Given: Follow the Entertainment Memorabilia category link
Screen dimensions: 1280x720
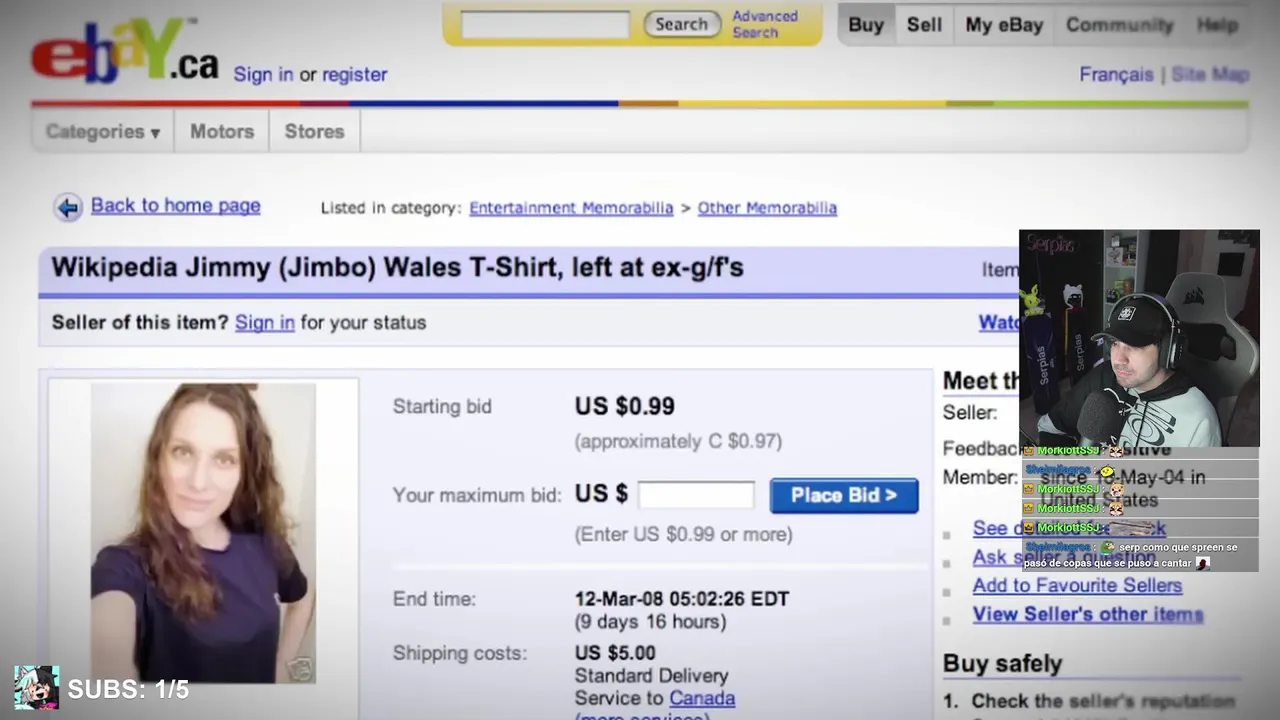Looking at the screenshot, I should click(x=571, y=208).
